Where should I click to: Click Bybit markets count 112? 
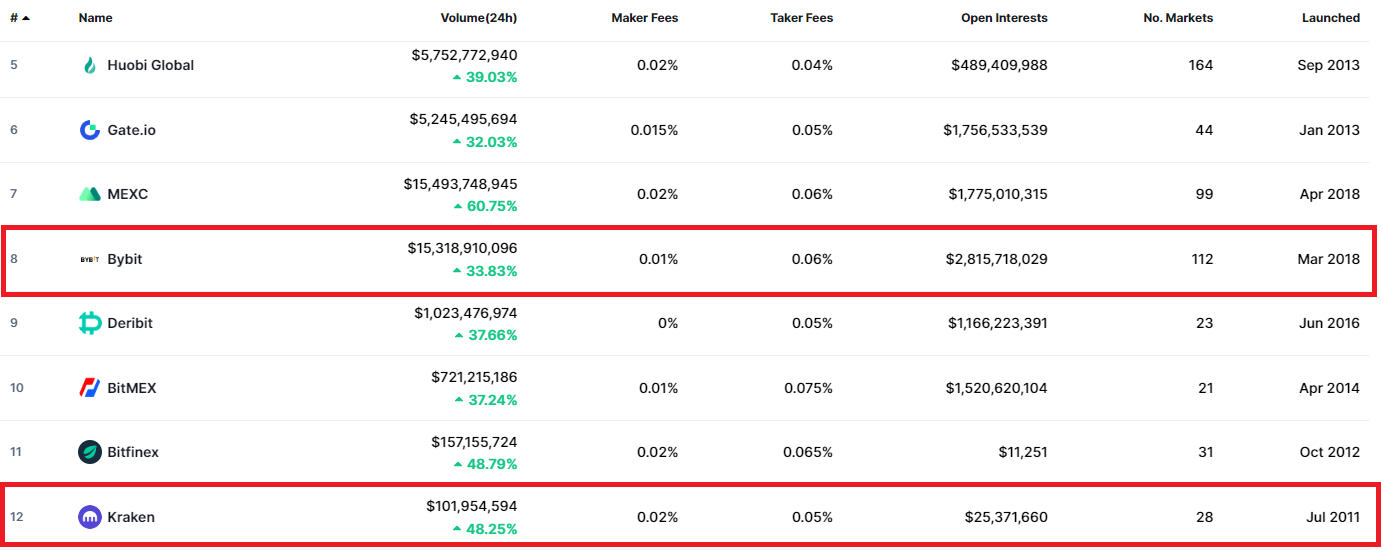click(1202, 259)
